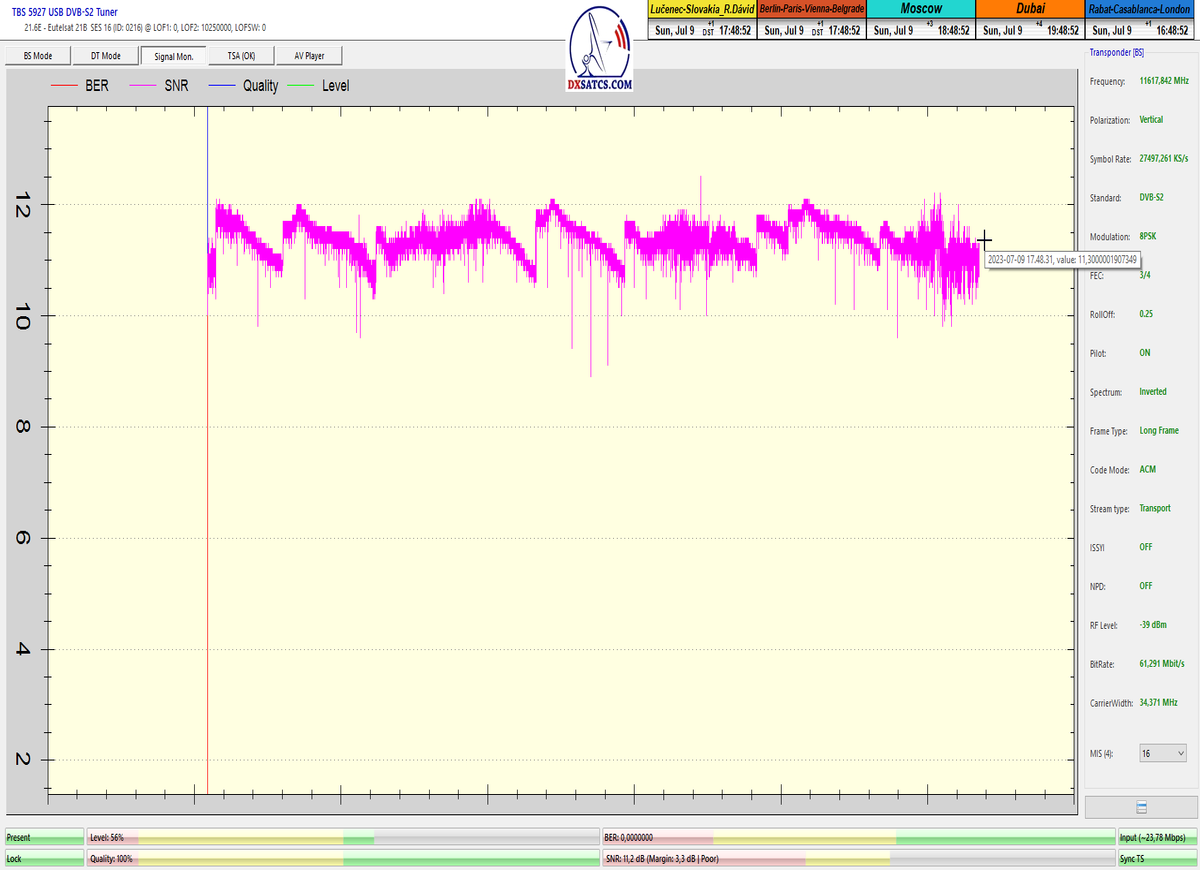Open the MIS dropdown showing 16
The width and height of the screenshot is (1200, 870).
1163,752
